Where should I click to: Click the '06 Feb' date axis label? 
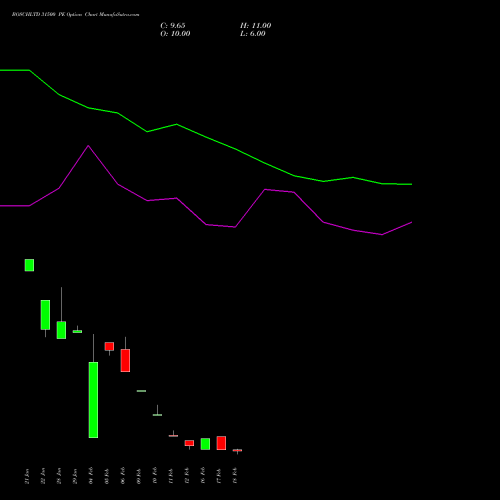(x=123, y=476)
